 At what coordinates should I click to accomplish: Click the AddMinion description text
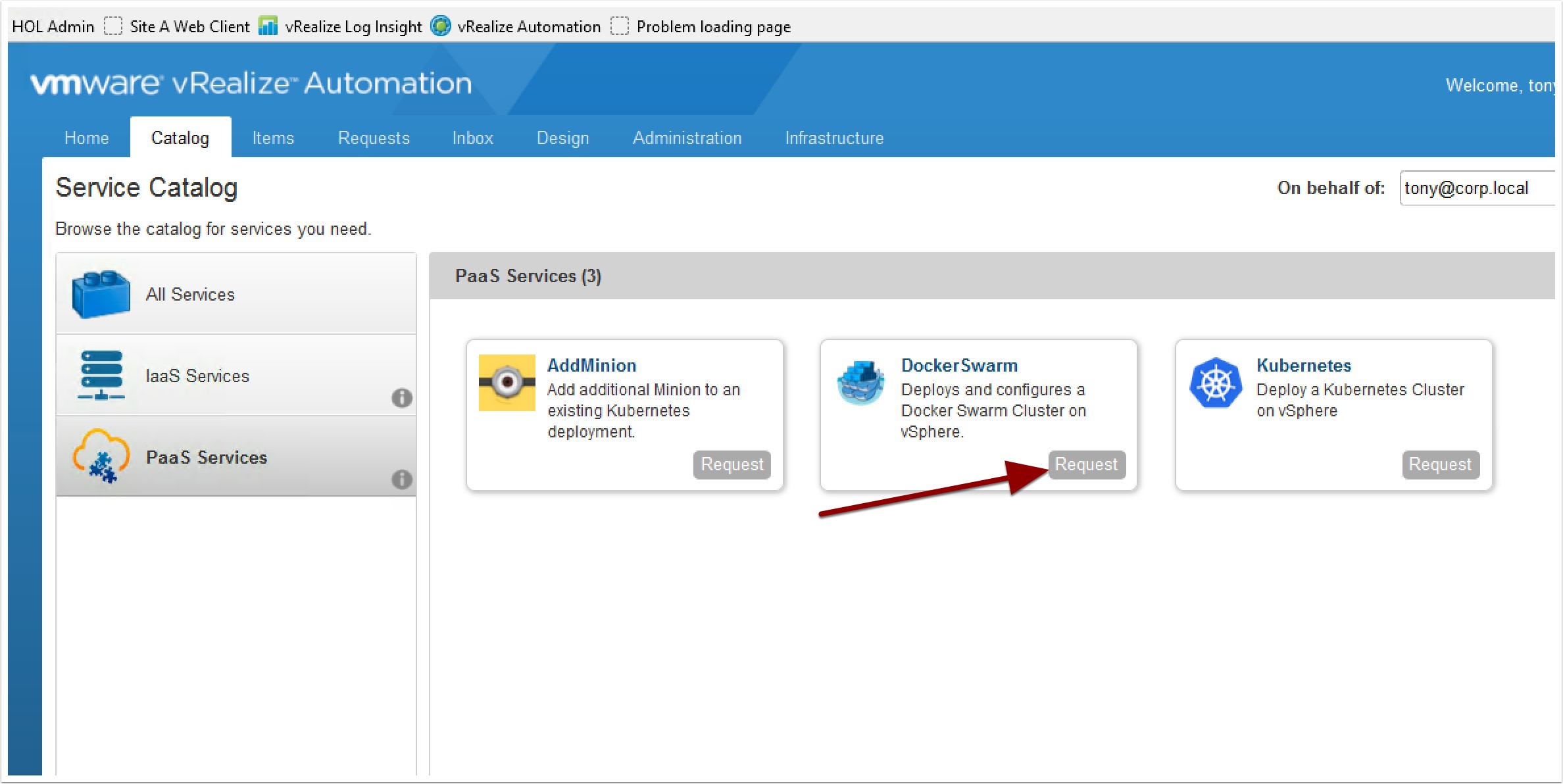(644, 410)
